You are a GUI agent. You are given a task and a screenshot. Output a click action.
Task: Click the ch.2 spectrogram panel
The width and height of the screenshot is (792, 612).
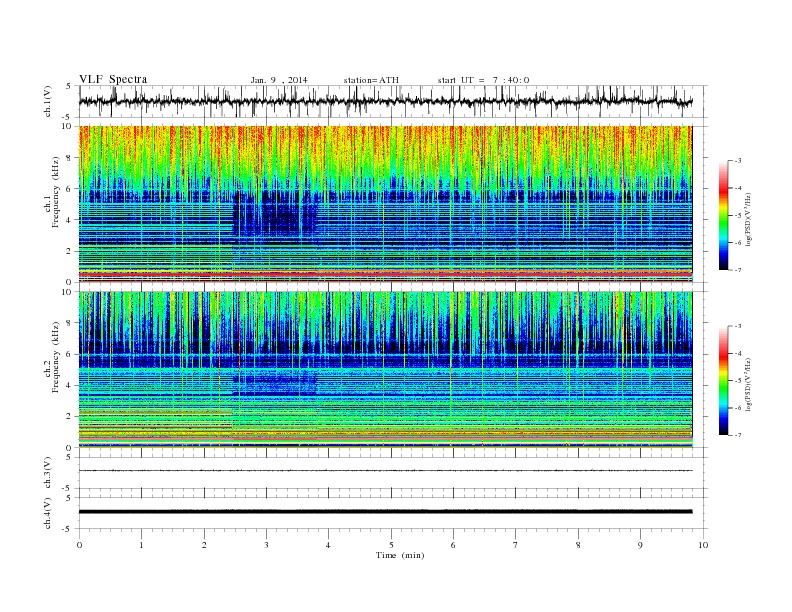[x=385, y=370]
